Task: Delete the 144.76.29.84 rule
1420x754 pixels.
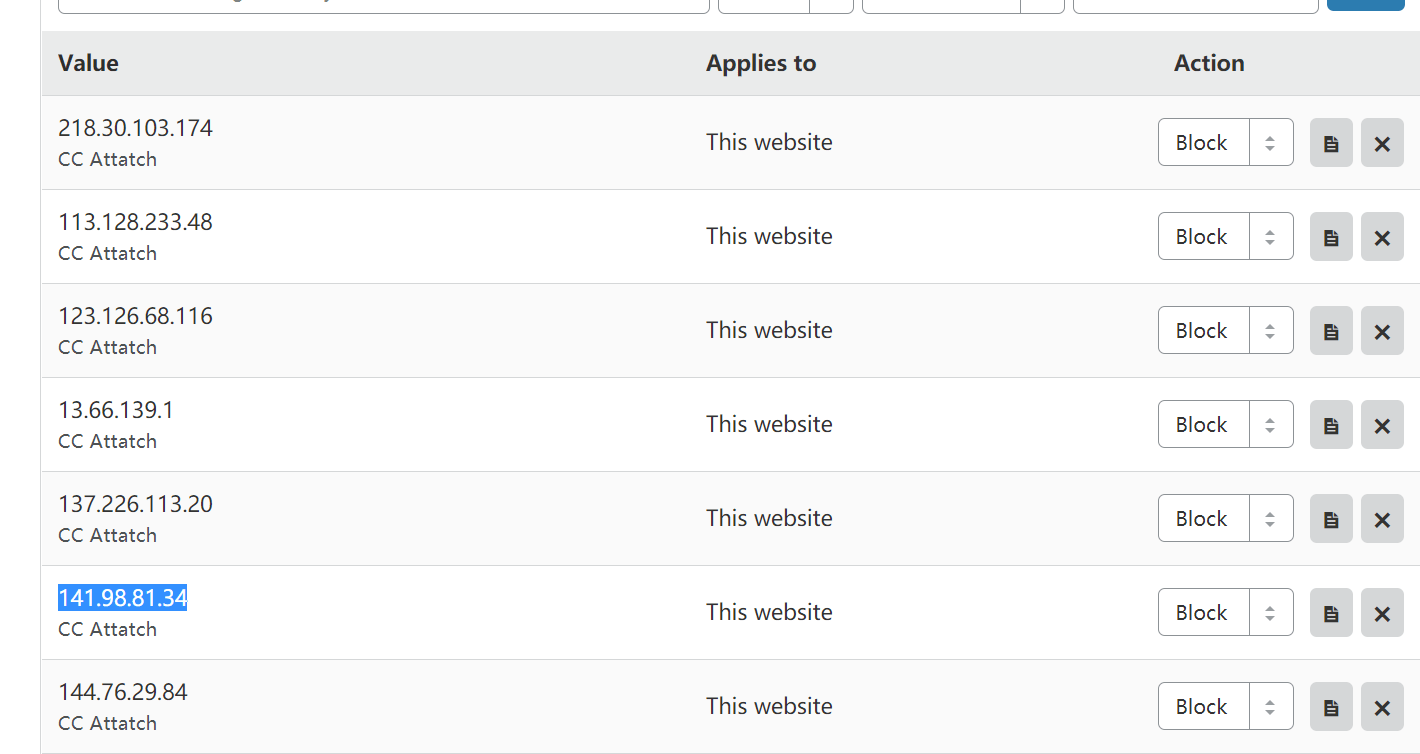Action: coord(1382,706)
